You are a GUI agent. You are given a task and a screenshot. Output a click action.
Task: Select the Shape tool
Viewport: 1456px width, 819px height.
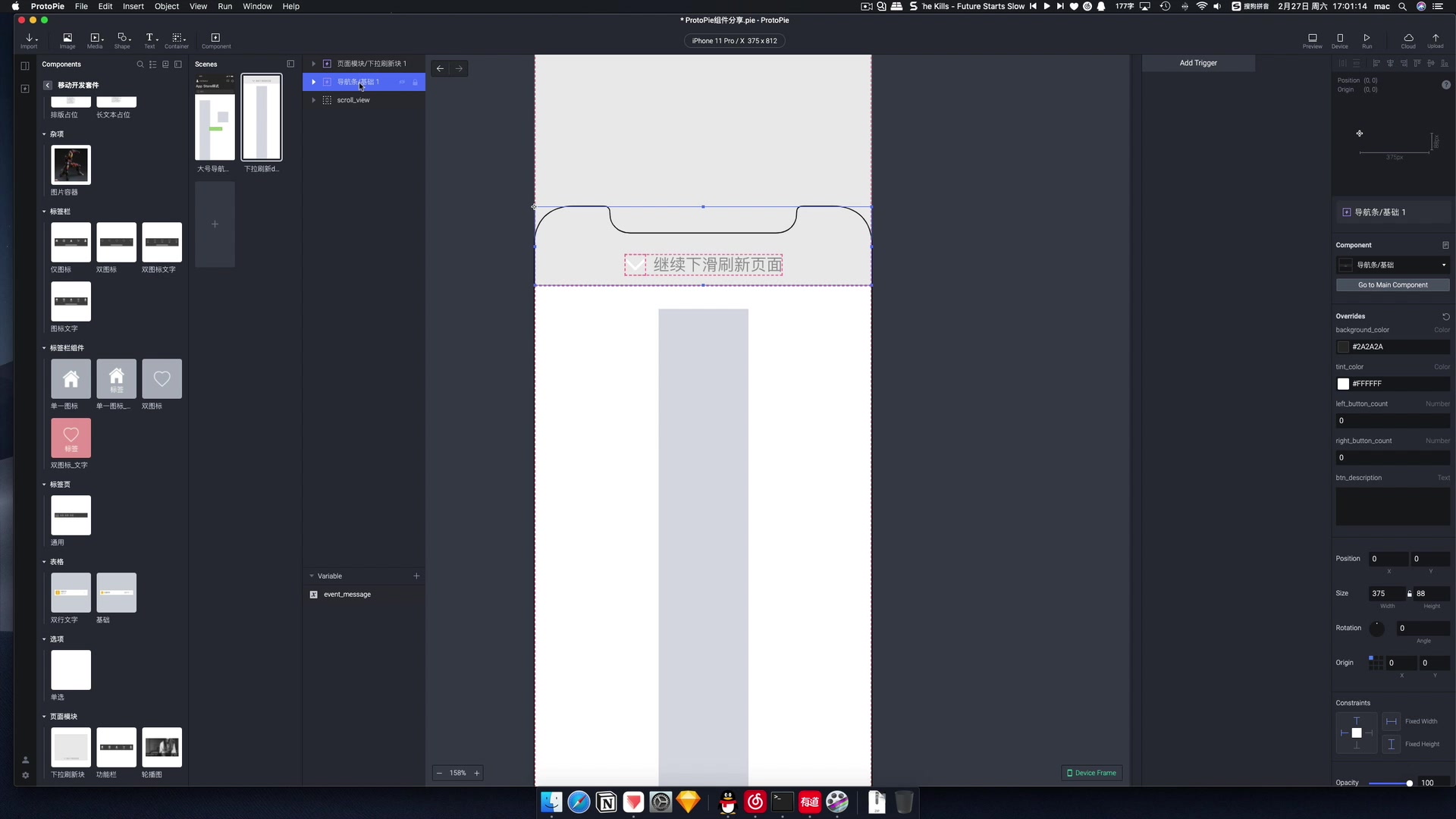coord(123,40)
